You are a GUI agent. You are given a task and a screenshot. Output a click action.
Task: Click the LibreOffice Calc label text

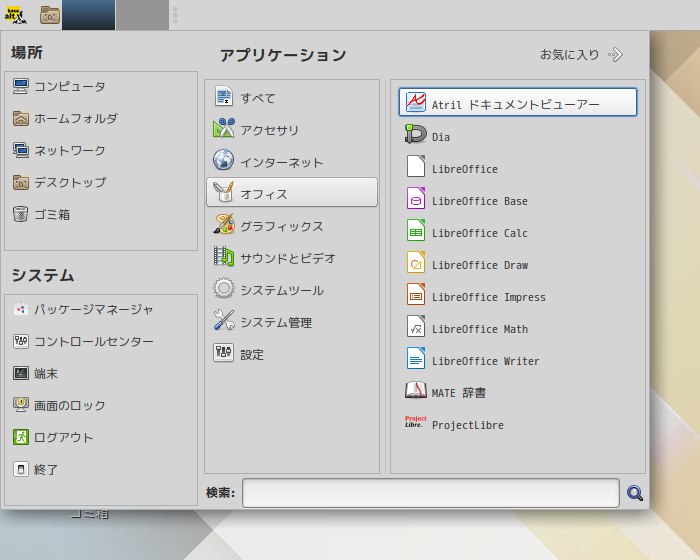[x=479, y=233]
